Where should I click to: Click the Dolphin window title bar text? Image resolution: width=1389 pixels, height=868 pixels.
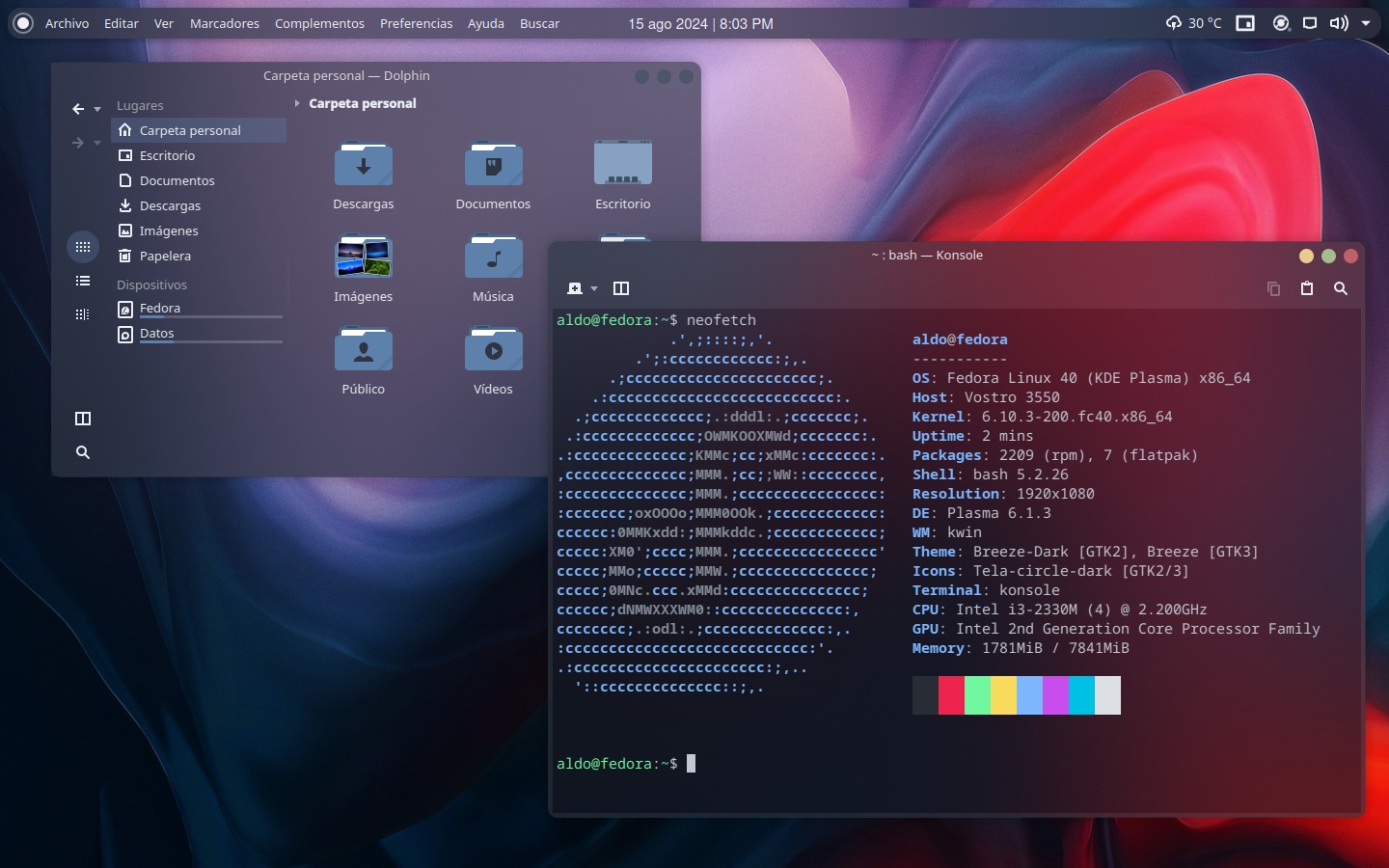[x=346, y=75]
